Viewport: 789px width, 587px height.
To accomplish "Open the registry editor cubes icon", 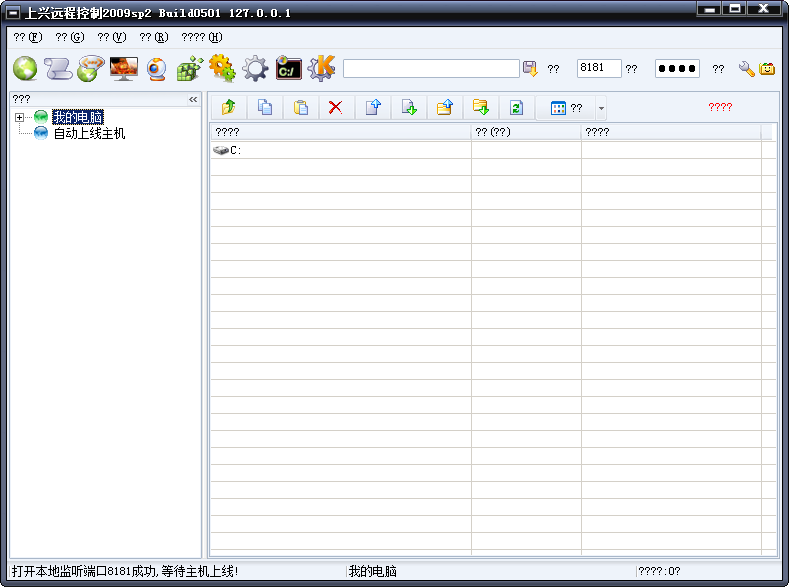I will click(x=189, y=69).
